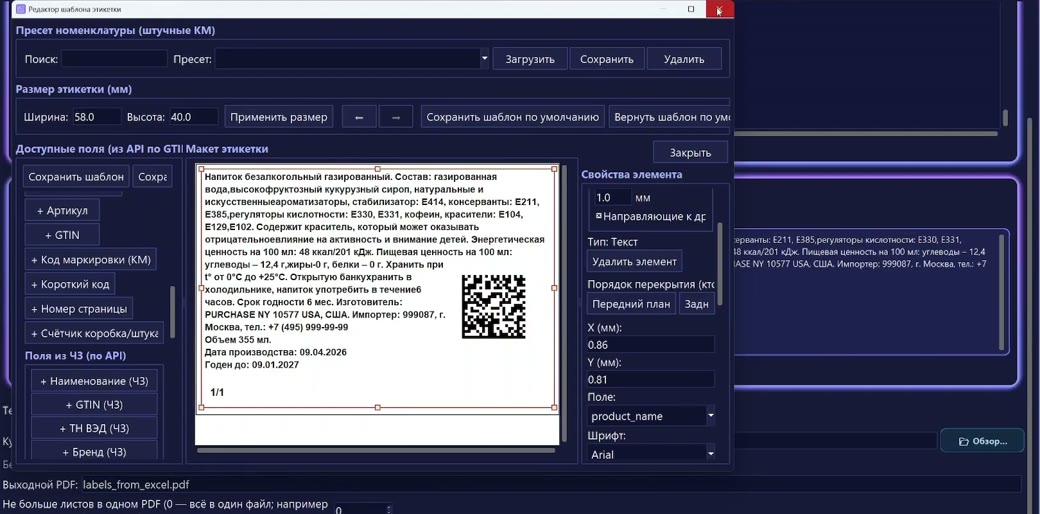Image resolution: width=1040 pixels, height=514 pixels.
Task: Click the element properties panel scrollbar
Action: tap(721, 263)
